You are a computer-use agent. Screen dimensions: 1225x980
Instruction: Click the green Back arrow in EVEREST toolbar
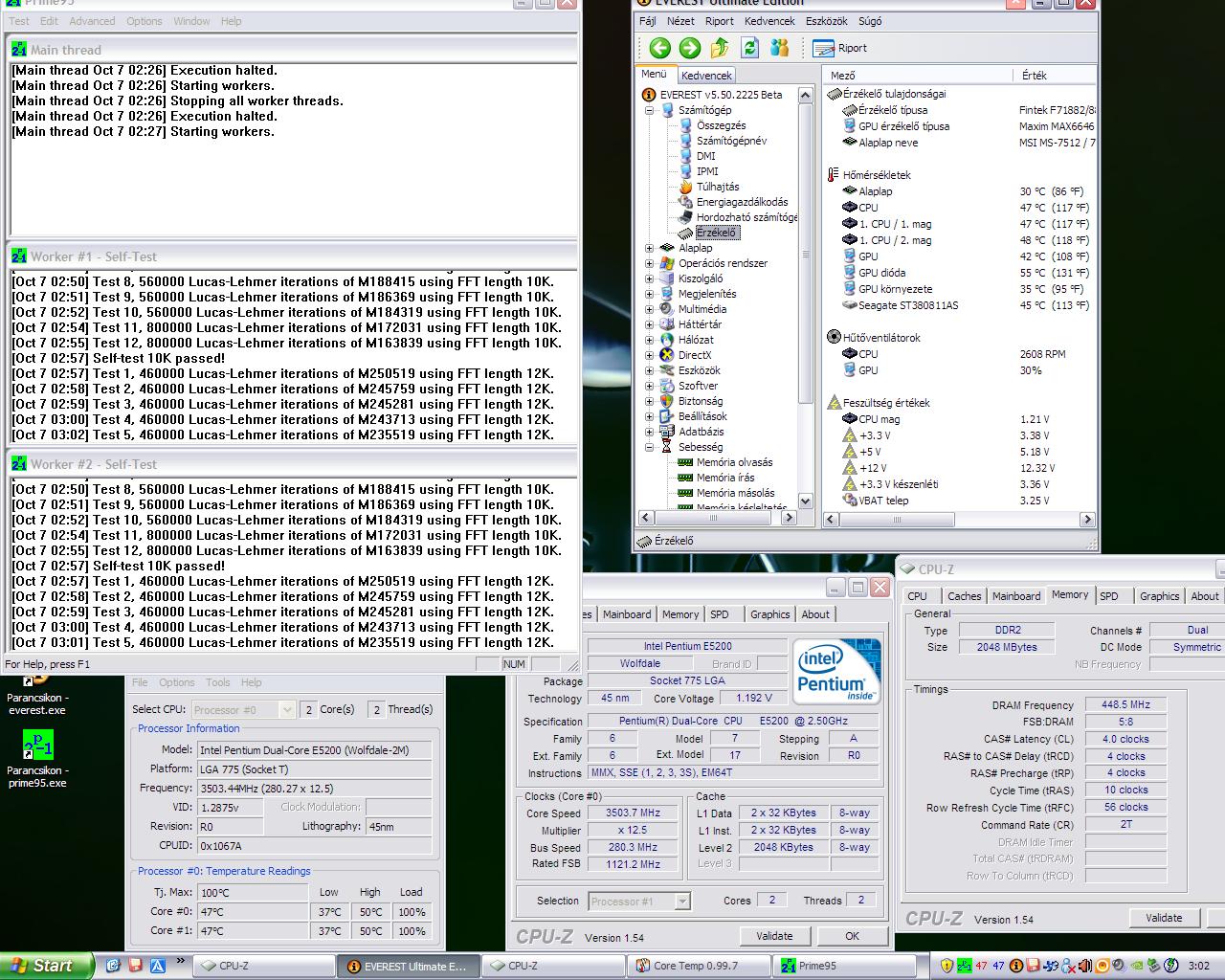pyautogui.click(x=659, y=48)
